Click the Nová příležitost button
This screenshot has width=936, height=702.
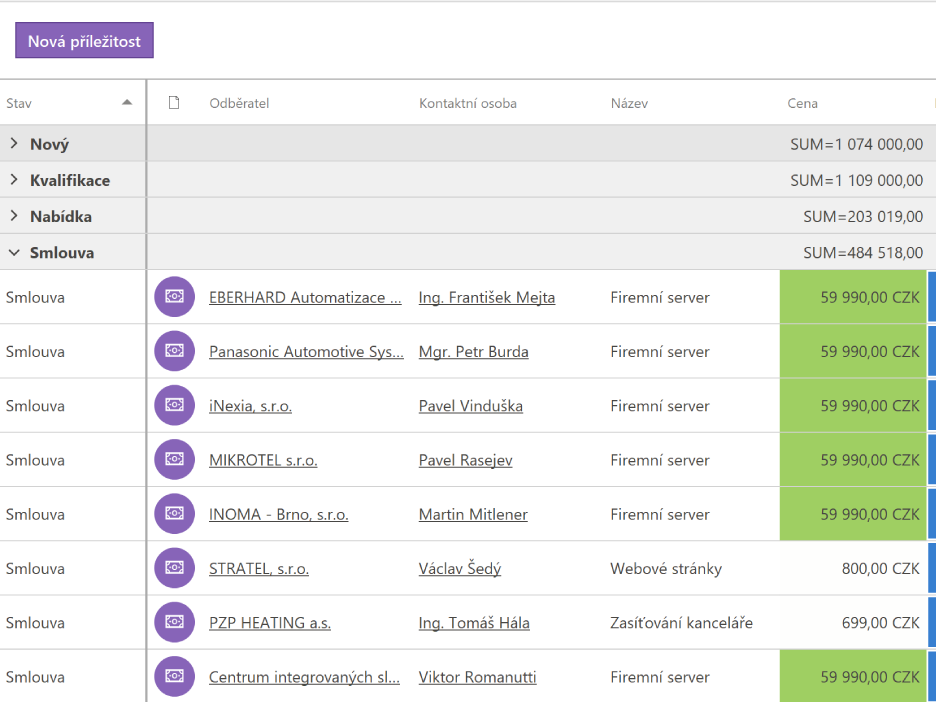coord(84,41)
